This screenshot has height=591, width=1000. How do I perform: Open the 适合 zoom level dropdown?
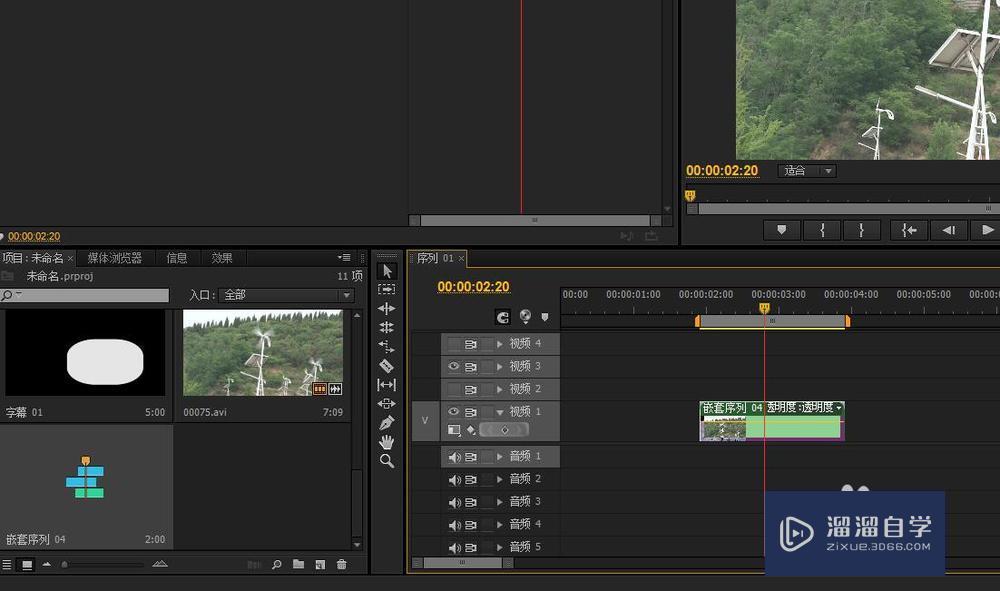click(807, 171)
